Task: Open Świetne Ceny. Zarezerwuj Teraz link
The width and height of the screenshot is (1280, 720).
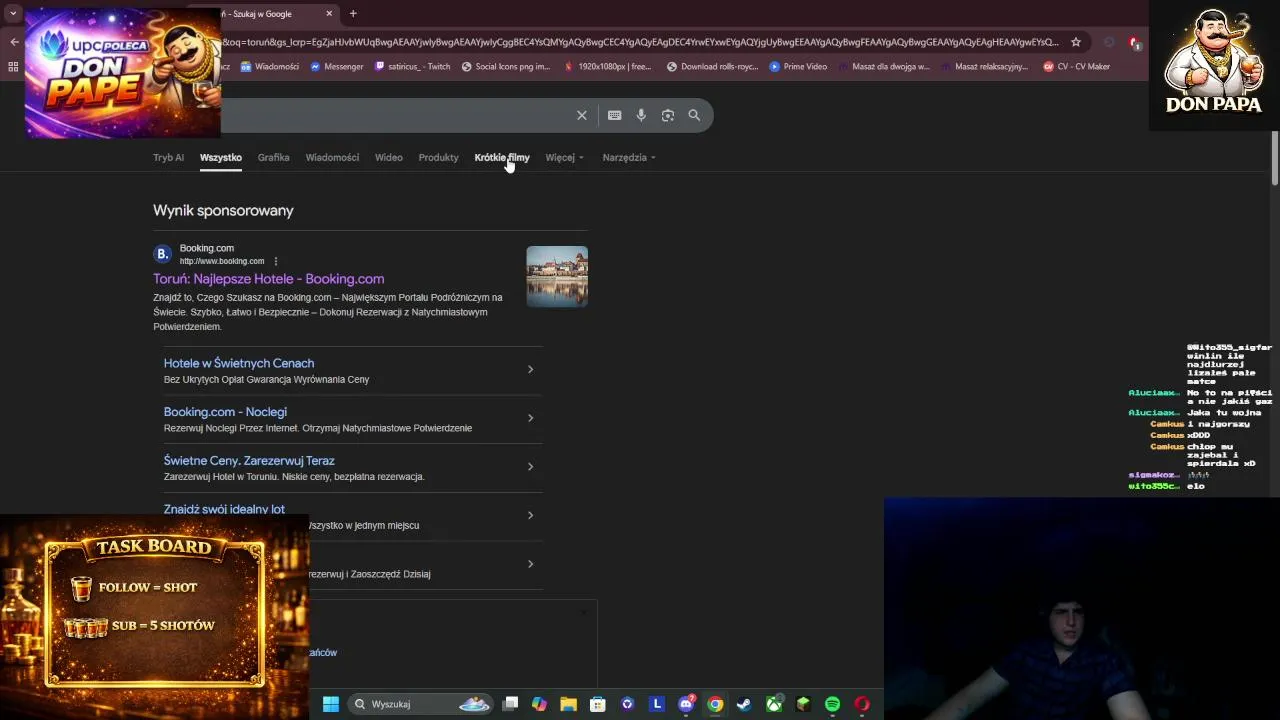Action: (x=249, y=461)
